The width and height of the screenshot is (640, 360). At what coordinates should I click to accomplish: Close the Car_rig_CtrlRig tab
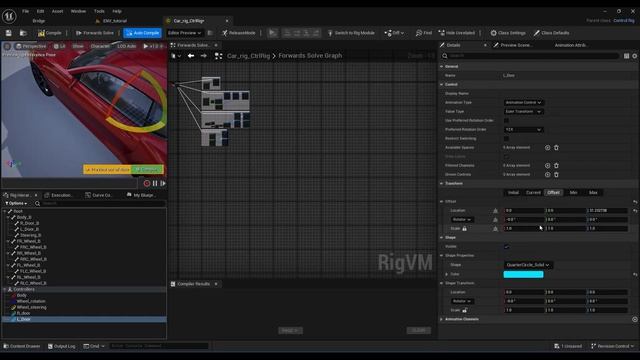(x=227, y=21)
